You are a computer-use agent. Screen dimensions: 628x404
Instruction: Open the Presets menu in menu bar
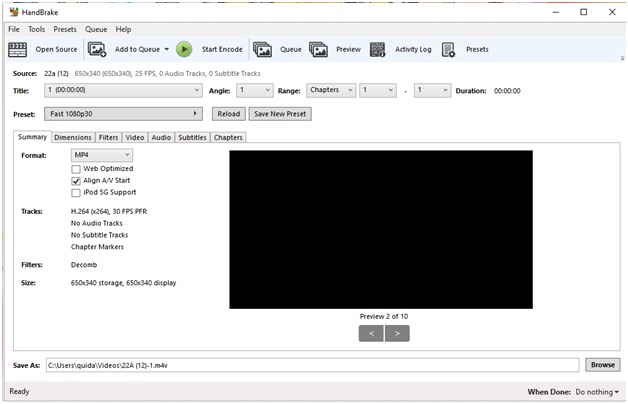click(65, 29)
